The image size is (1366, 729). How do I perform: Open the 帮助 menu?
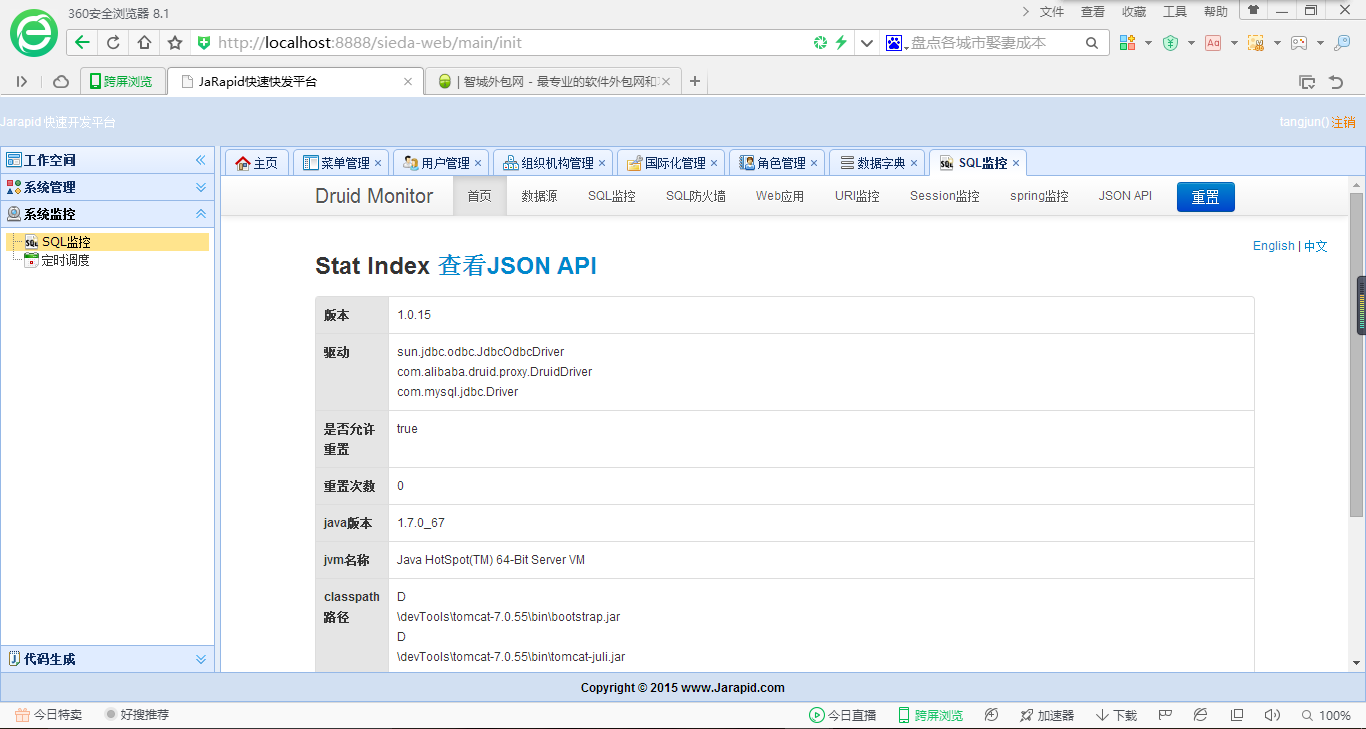pyautogui.click(x=1216, y=11)
